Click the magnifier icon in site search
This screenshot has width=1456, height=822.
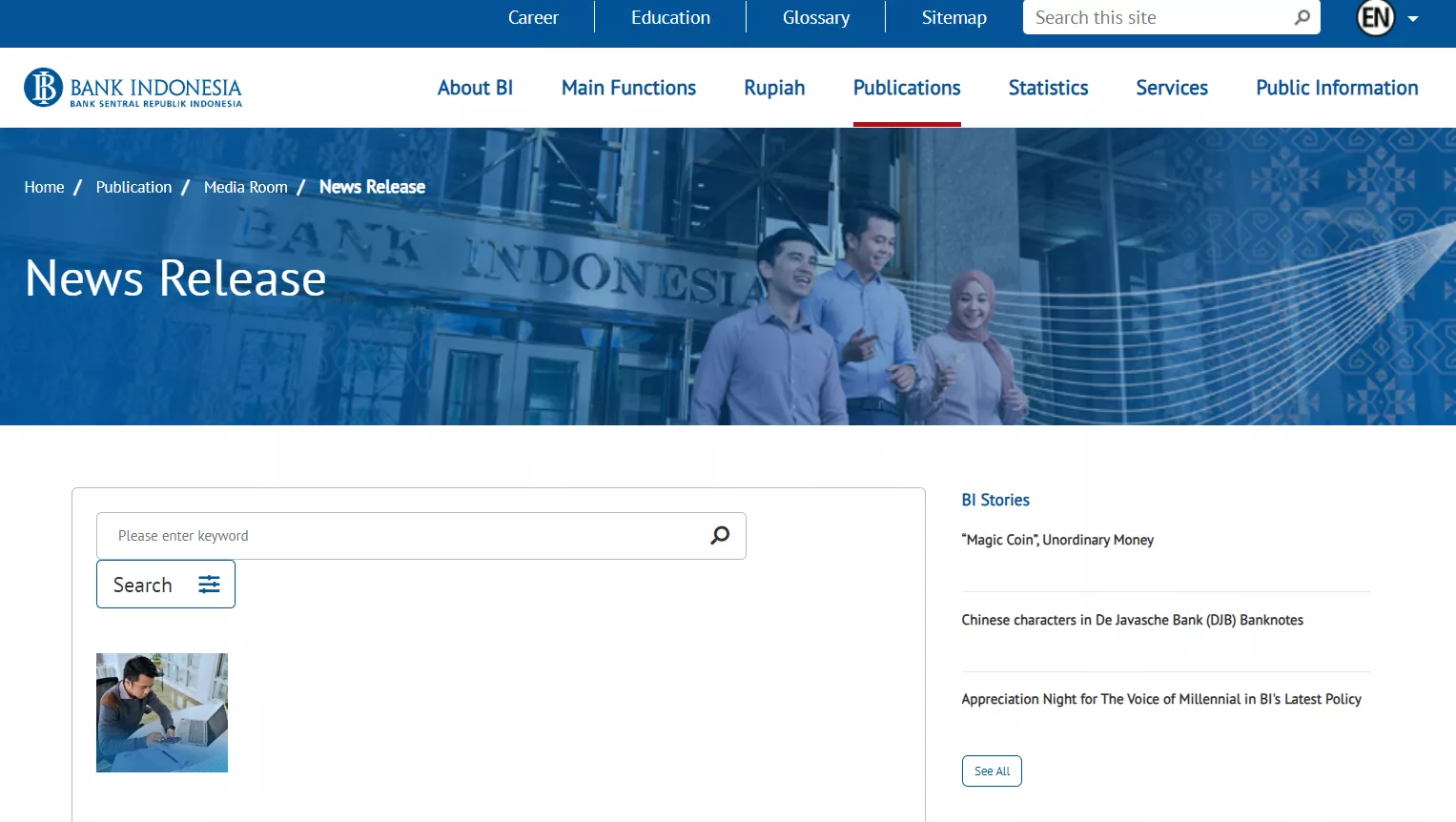(x=1302, y=17)
